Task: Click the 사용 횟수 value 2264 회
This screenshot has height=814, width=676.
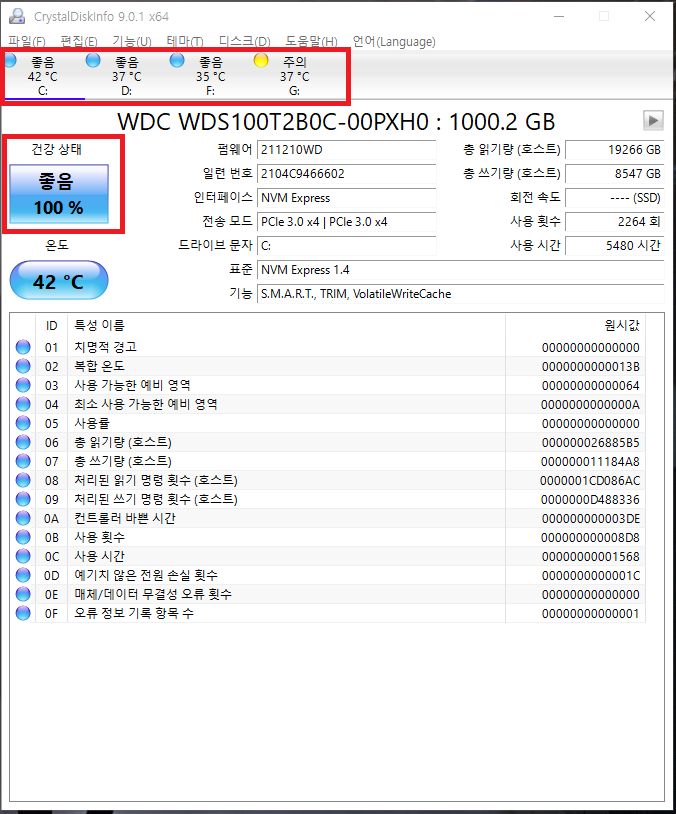Action: pos(615,222)
